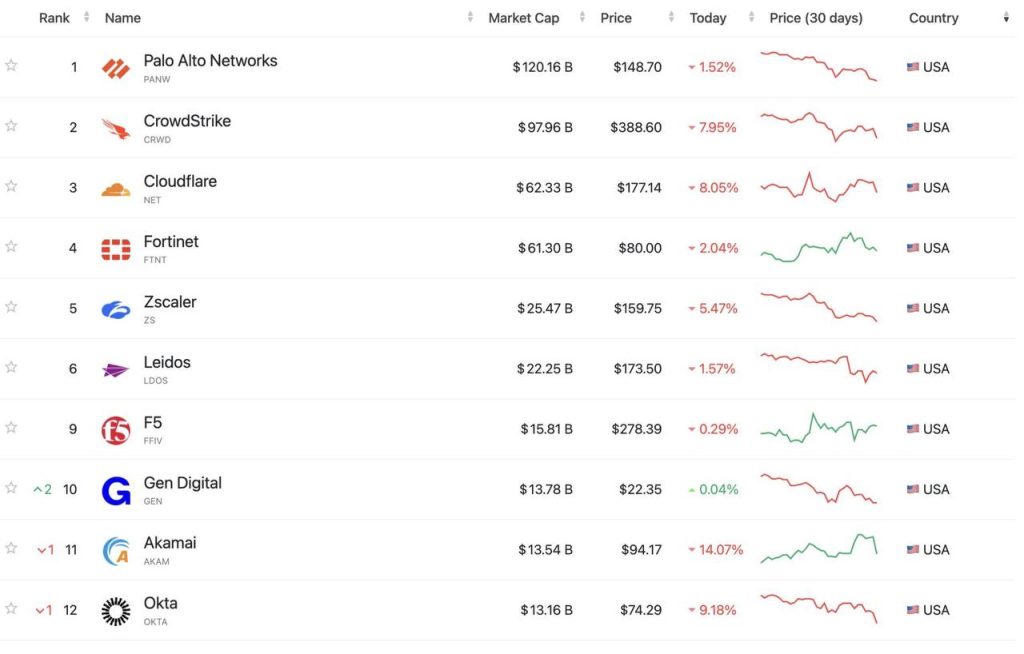Sort table by Today change column
This screenshot has width=1024, height=654.
[x=708, y=18]
